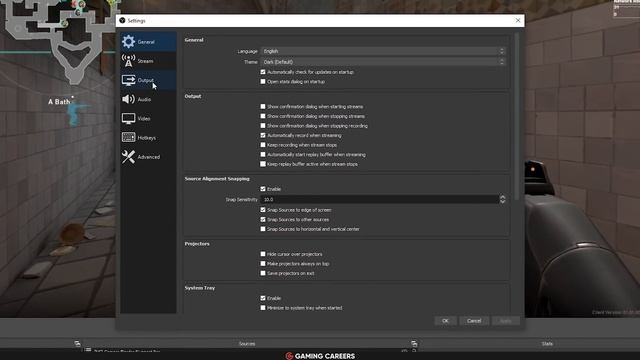
Task: Select the Hotkeys tab label
Action: coord(147,138)
